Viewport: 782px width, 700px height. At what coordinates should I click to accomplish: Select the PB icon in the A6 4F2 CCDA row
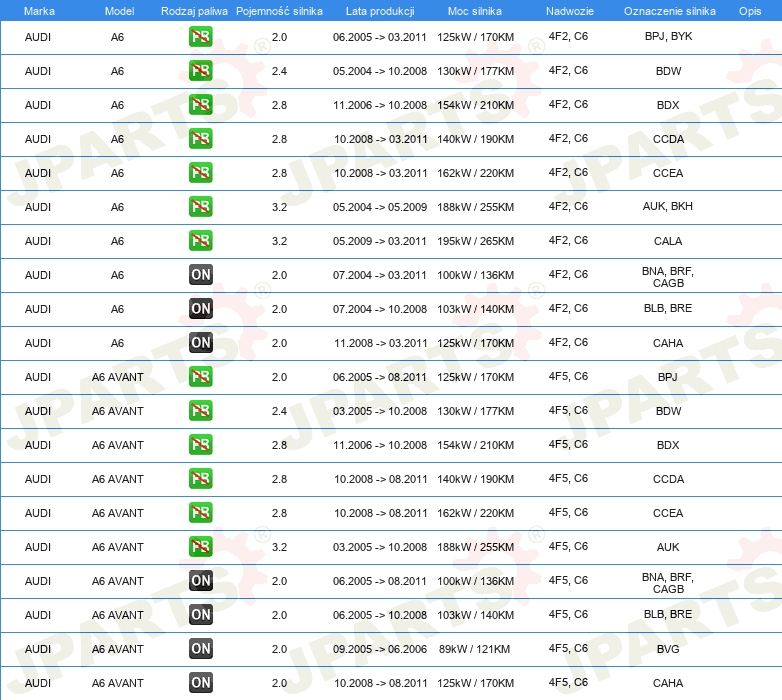click(201, 139)
